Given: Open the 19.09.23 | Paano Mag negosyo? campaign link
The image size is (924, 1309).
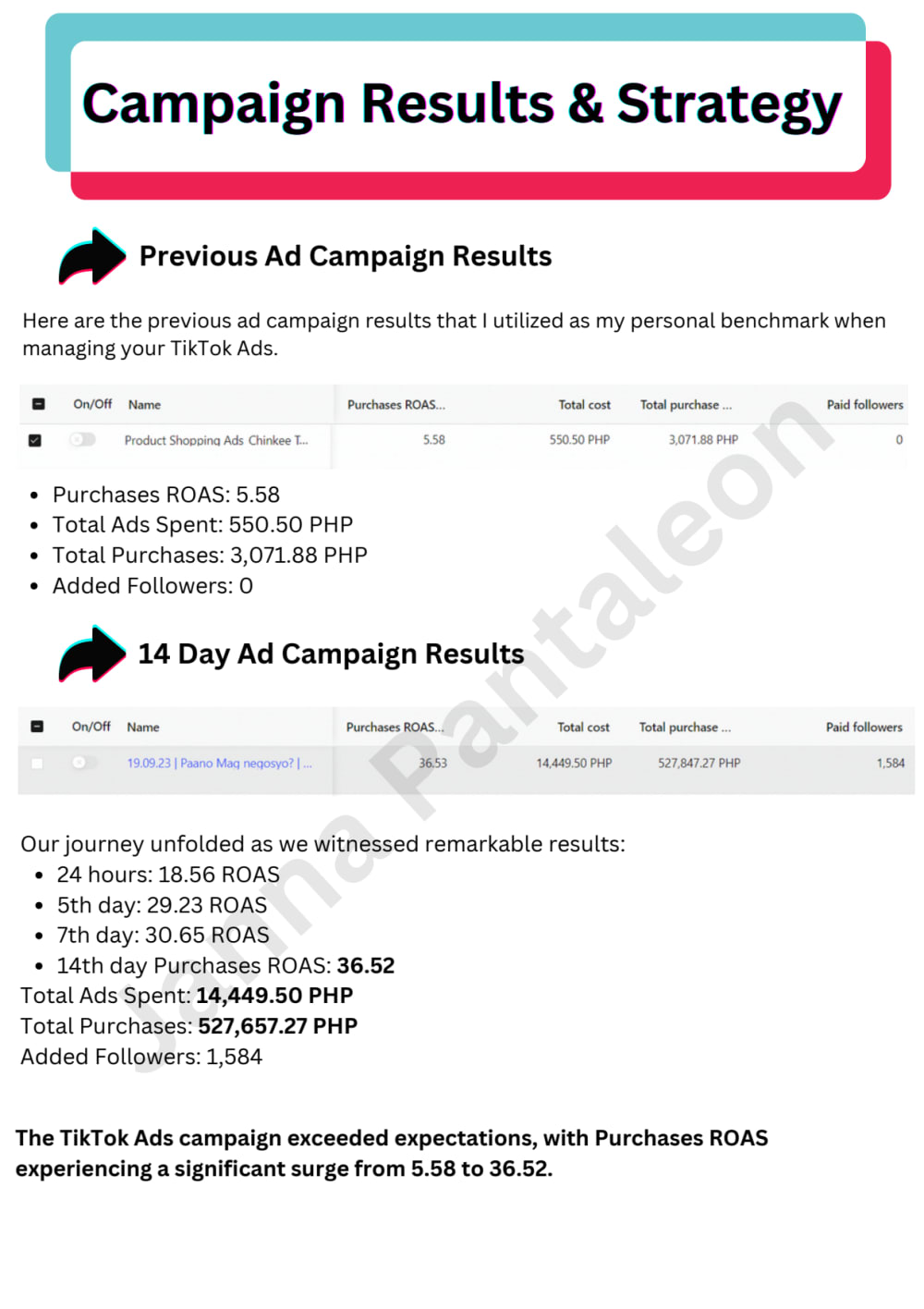Looking at the screenshot, I should [219, 764].
